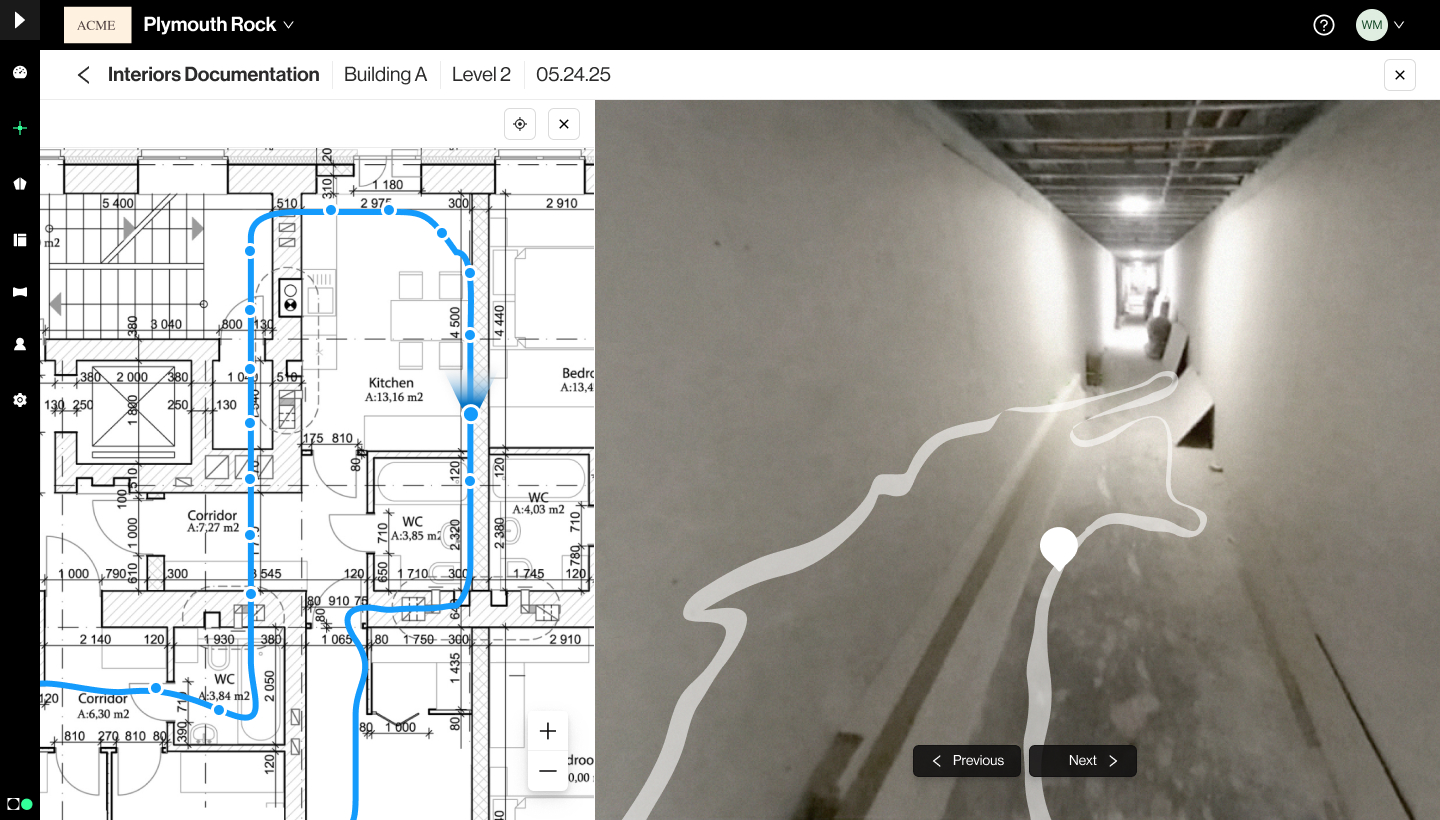Image resolution: width=1440 pixels, height=820 pixels.
Task: Advance to the Next photo
Action: (x=1083, y=761)
